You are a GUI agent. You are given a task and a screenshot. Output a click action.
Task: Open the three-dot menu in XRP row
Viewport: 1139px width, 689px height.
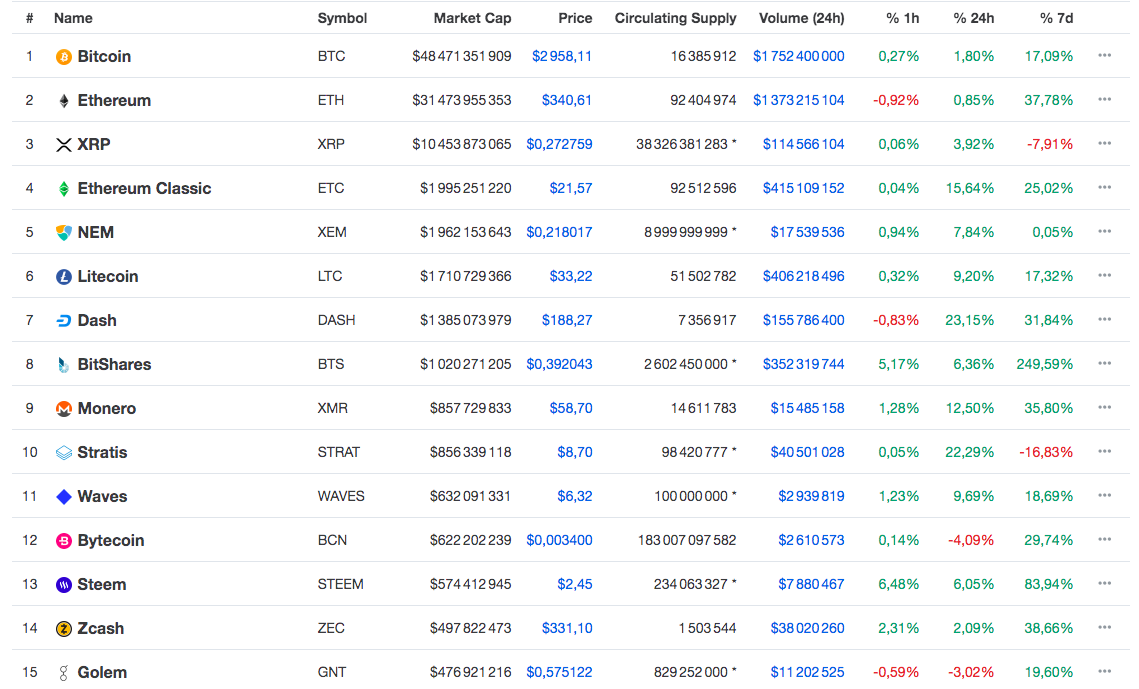tap(1105, 144)
